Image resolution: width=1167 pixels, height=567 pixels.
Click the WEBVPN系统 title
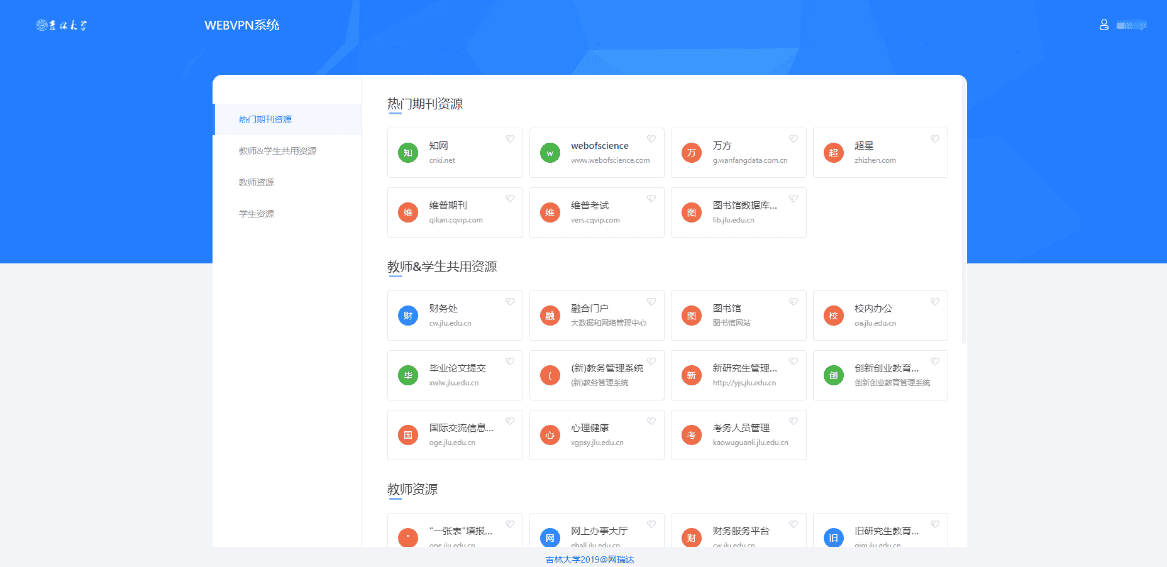coord(242,25)
